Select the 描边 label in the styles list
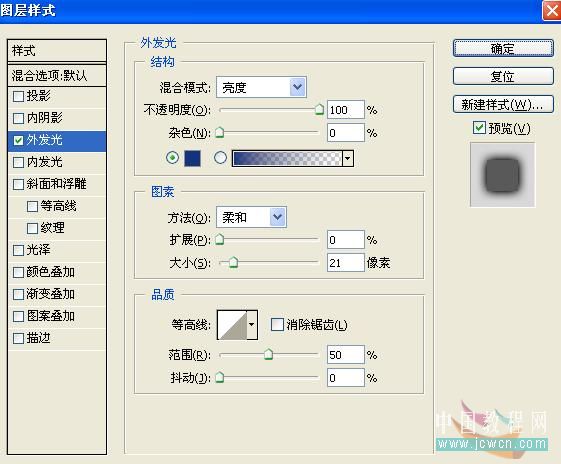This screenshot has height=464, width=561. 38,338
